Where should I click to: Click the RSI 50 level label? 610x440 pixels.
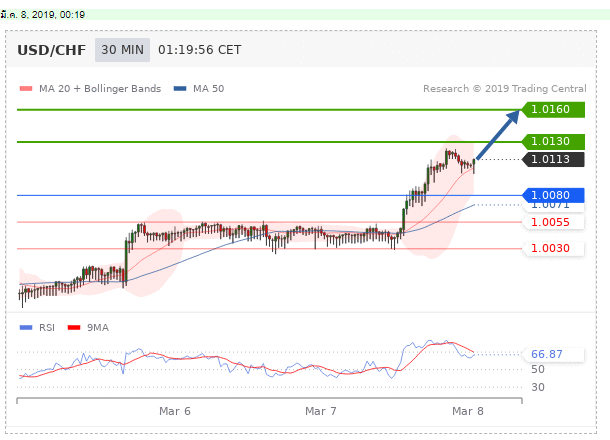click(538, 369)
